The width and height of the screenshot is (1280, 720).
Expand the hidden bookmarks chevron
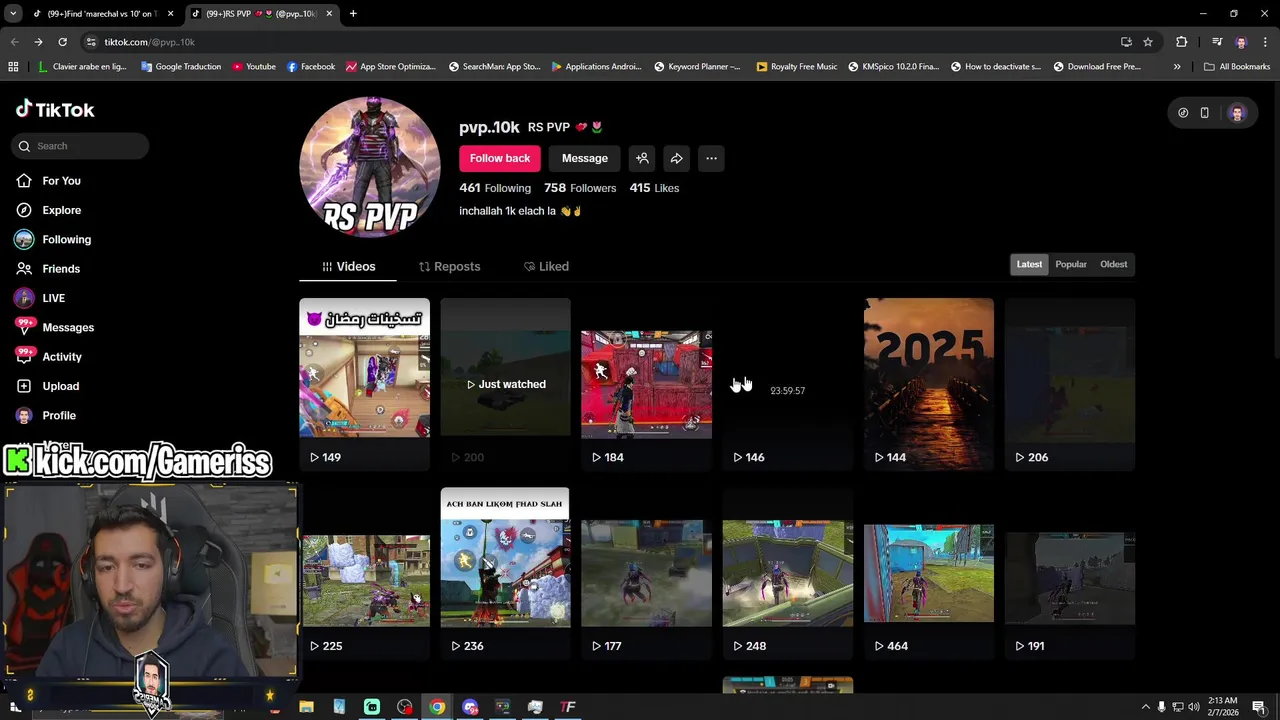click(x=1177, y=67)
